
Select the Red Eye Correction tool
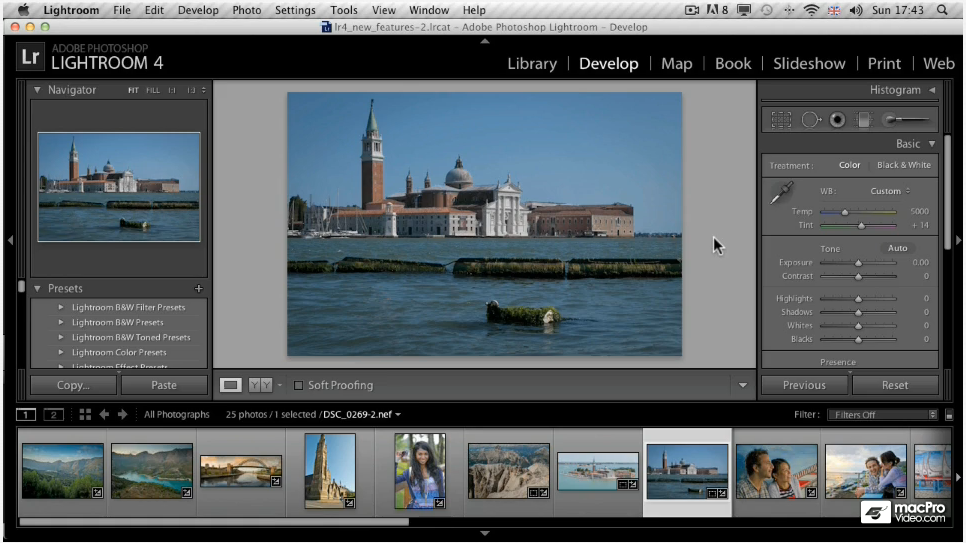(837, 120)
